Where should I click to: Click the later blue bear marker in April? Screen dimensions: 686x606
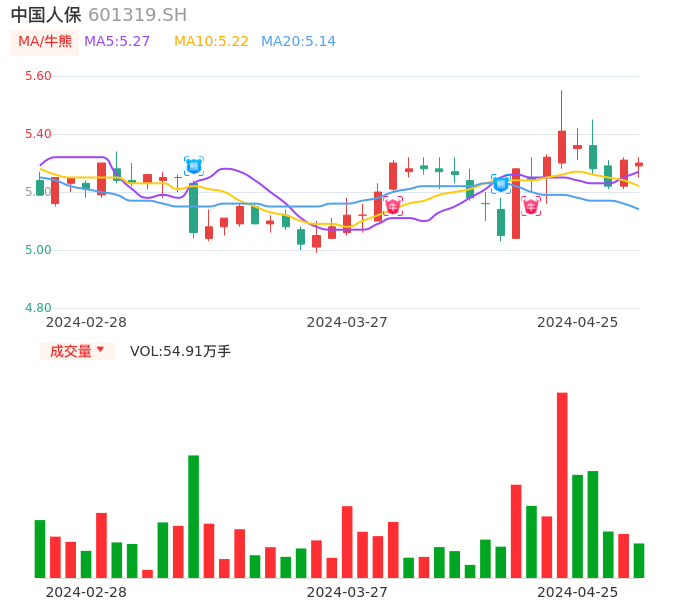coord(500,183)
